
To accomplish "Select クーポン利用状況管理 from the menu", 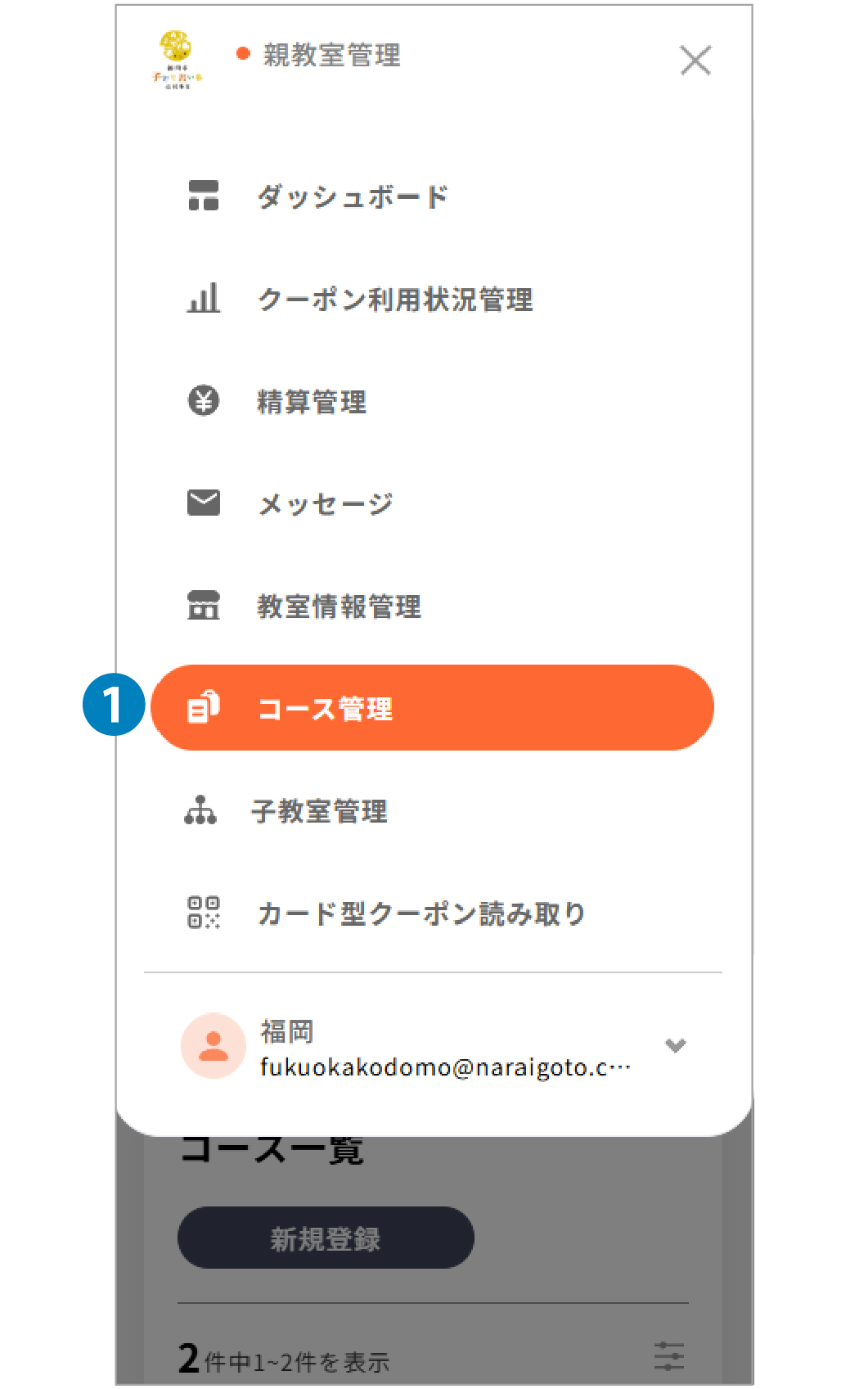I will pyautogui.click(x=395, y=300).
